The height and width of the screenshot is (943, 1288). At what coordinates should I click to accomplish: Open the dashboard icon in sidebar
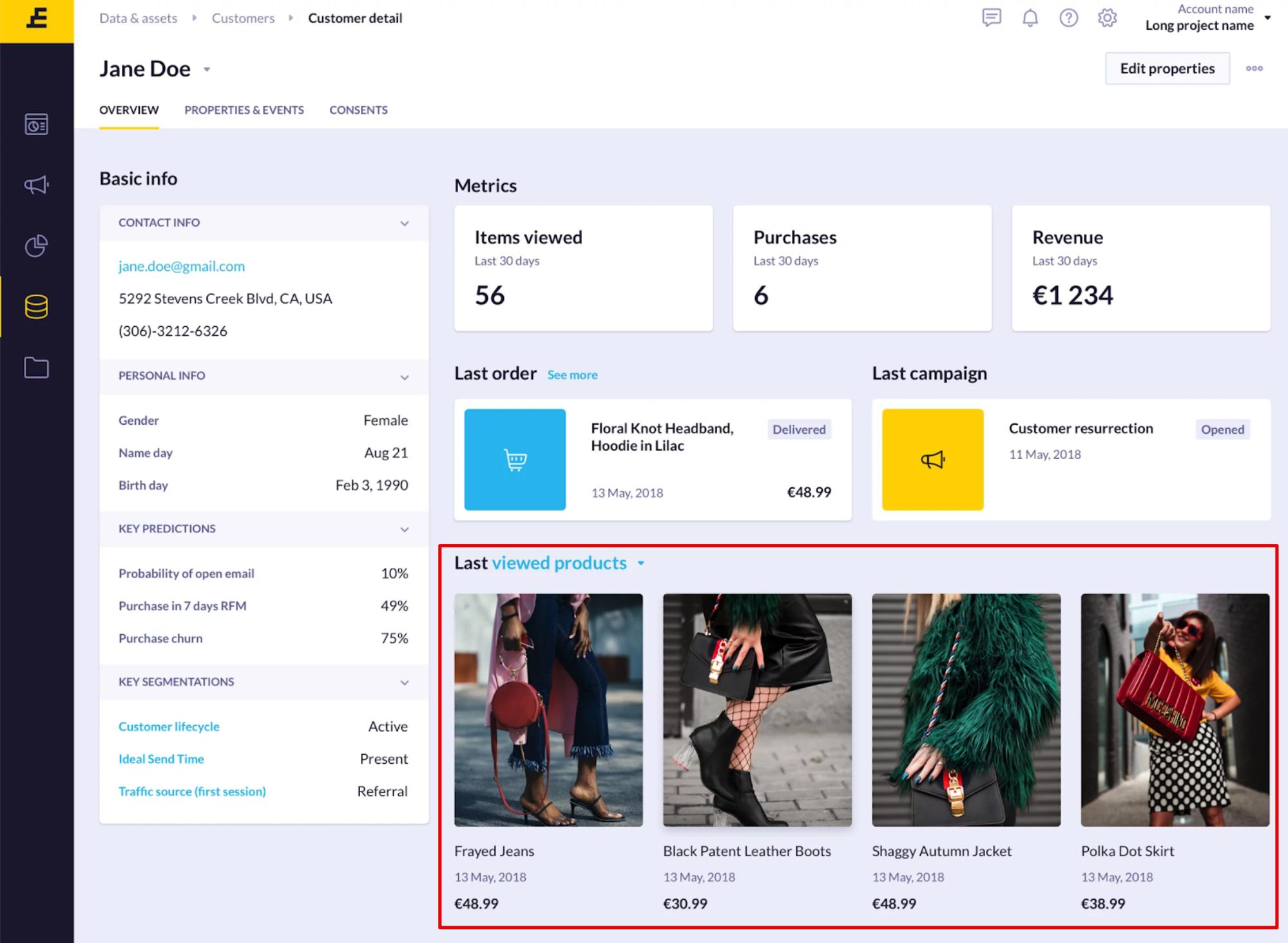[x=36, y=124]
